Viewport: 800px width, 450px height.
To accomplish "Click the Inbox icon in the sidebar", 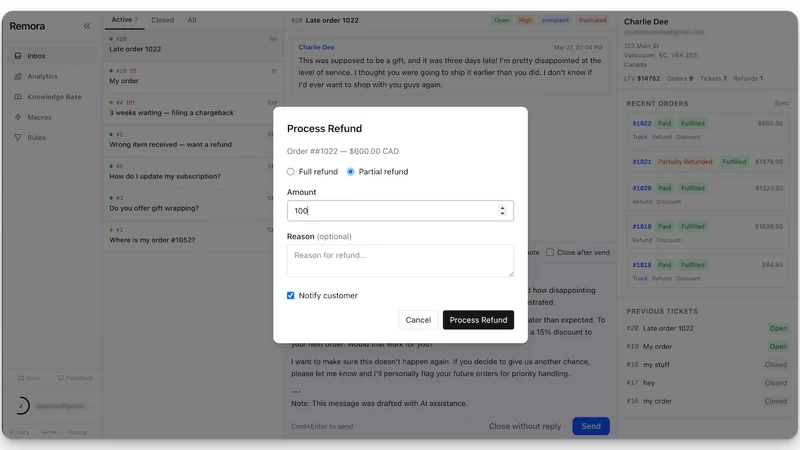I will (18, 56).
